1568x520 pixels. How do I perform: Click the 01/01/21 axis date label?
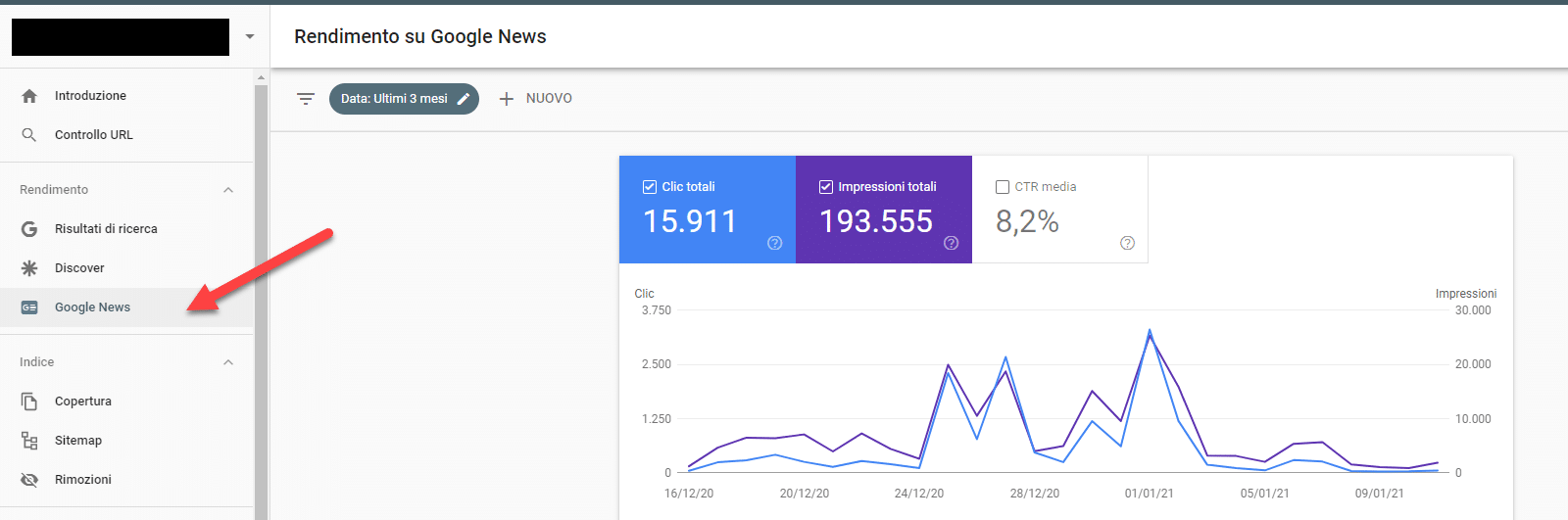tap(1150, 494)
